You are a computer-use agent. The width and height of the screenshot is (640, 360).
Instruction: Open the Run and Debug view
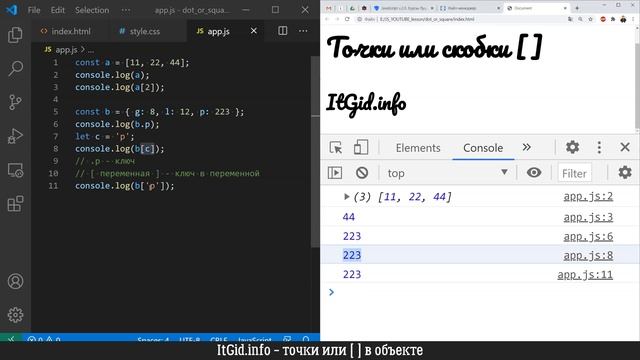[15, 136]
